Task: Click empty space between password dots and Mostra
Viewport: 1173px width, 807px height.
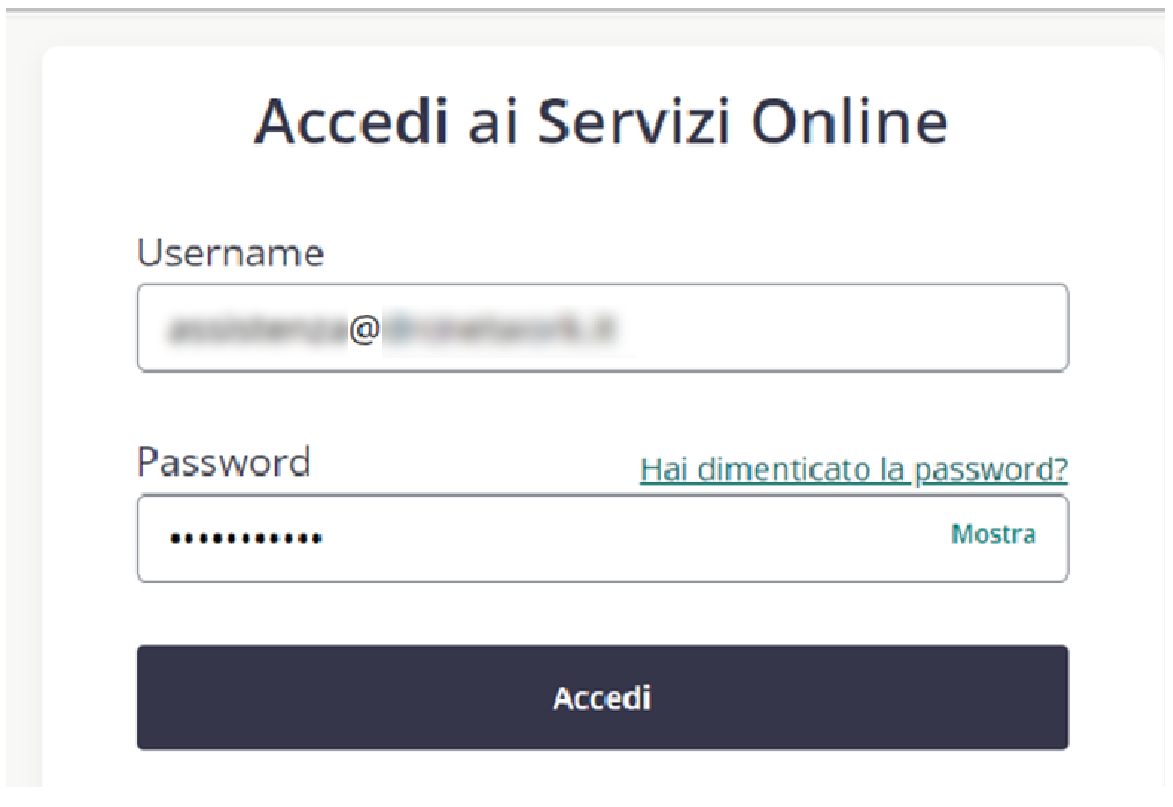Action: [636, 538]
